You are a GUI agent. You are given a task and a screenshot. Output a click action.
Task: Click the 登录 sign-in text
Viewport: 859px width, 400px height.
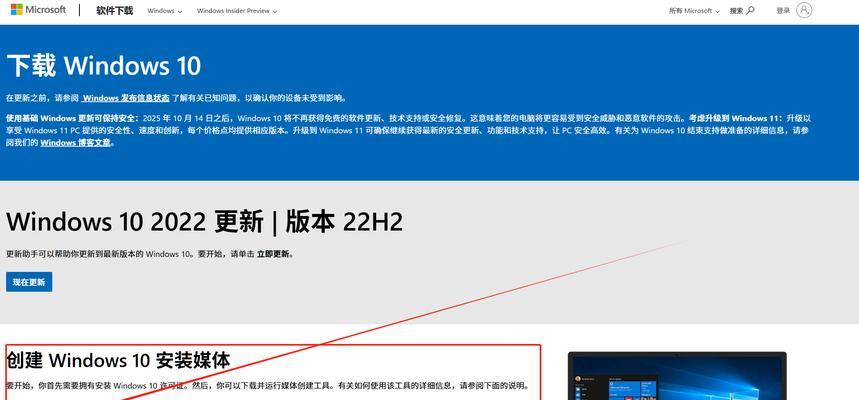pyautogui.click(x=783, y=10)
